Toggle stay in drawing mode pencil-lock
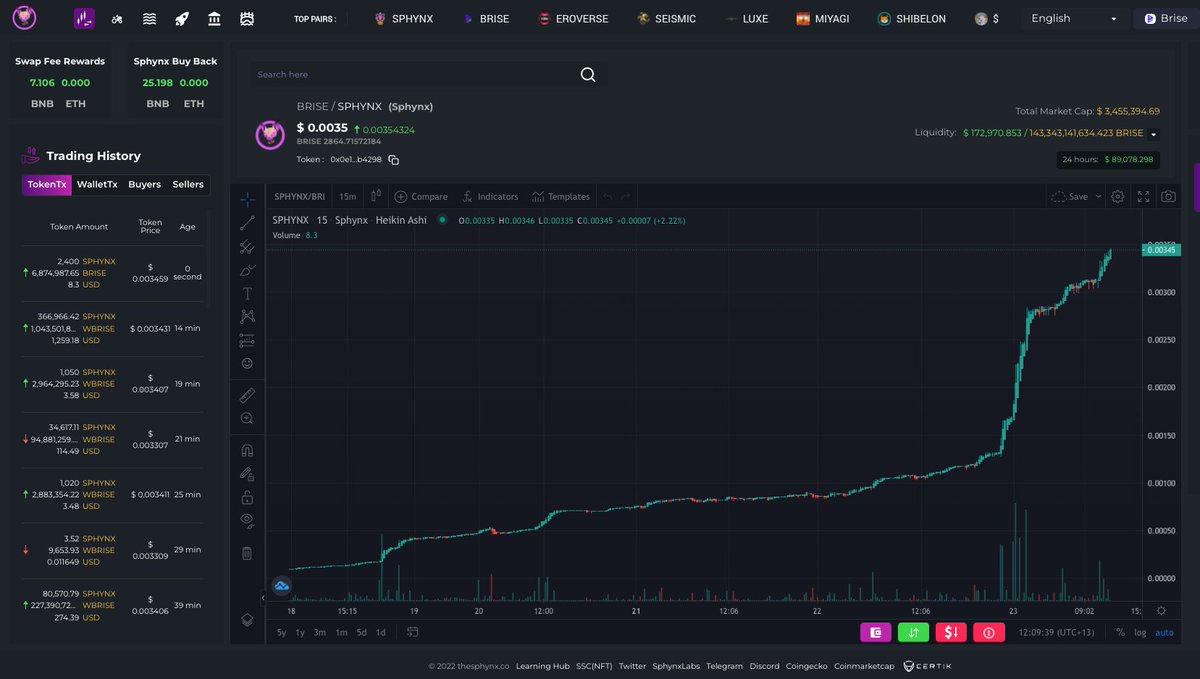Image resolution: width=1200 pixels, height=679 pixels. pyautogui.click(x=247, y=474)
